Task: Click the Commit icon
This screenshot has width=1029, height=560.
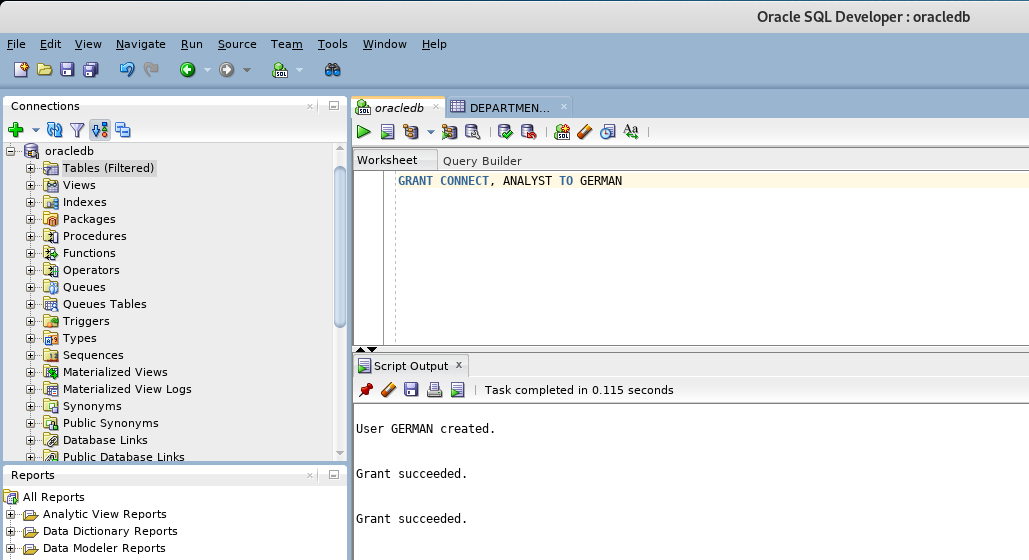Action: tap(505, 132)
